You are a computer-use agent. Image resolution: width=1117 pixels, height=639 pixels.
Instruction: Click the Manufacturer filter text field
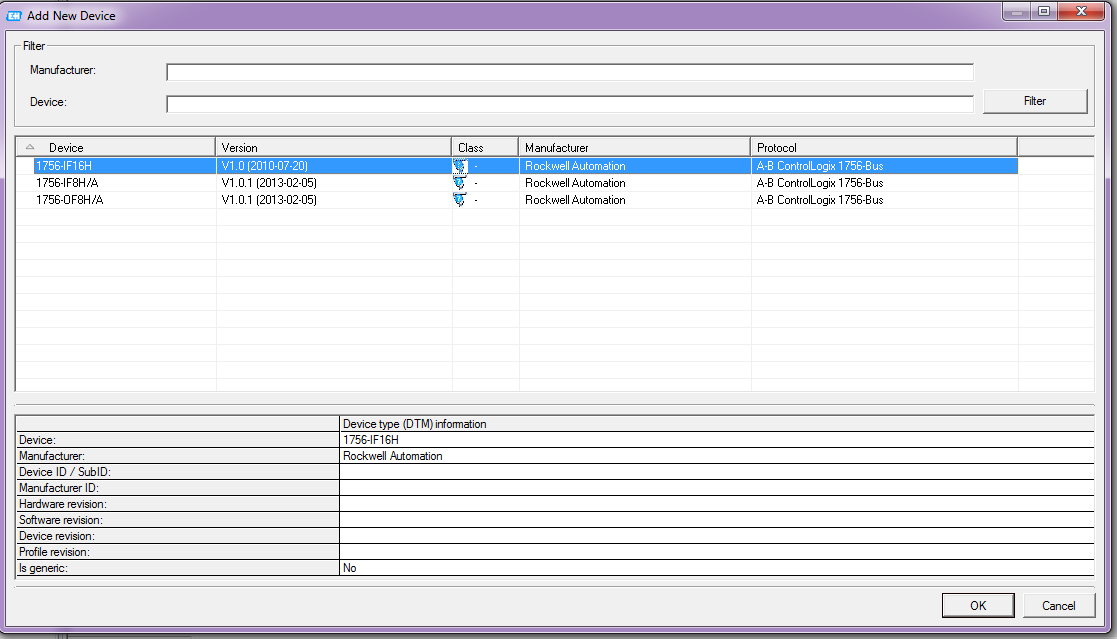(x=569, y=72)
